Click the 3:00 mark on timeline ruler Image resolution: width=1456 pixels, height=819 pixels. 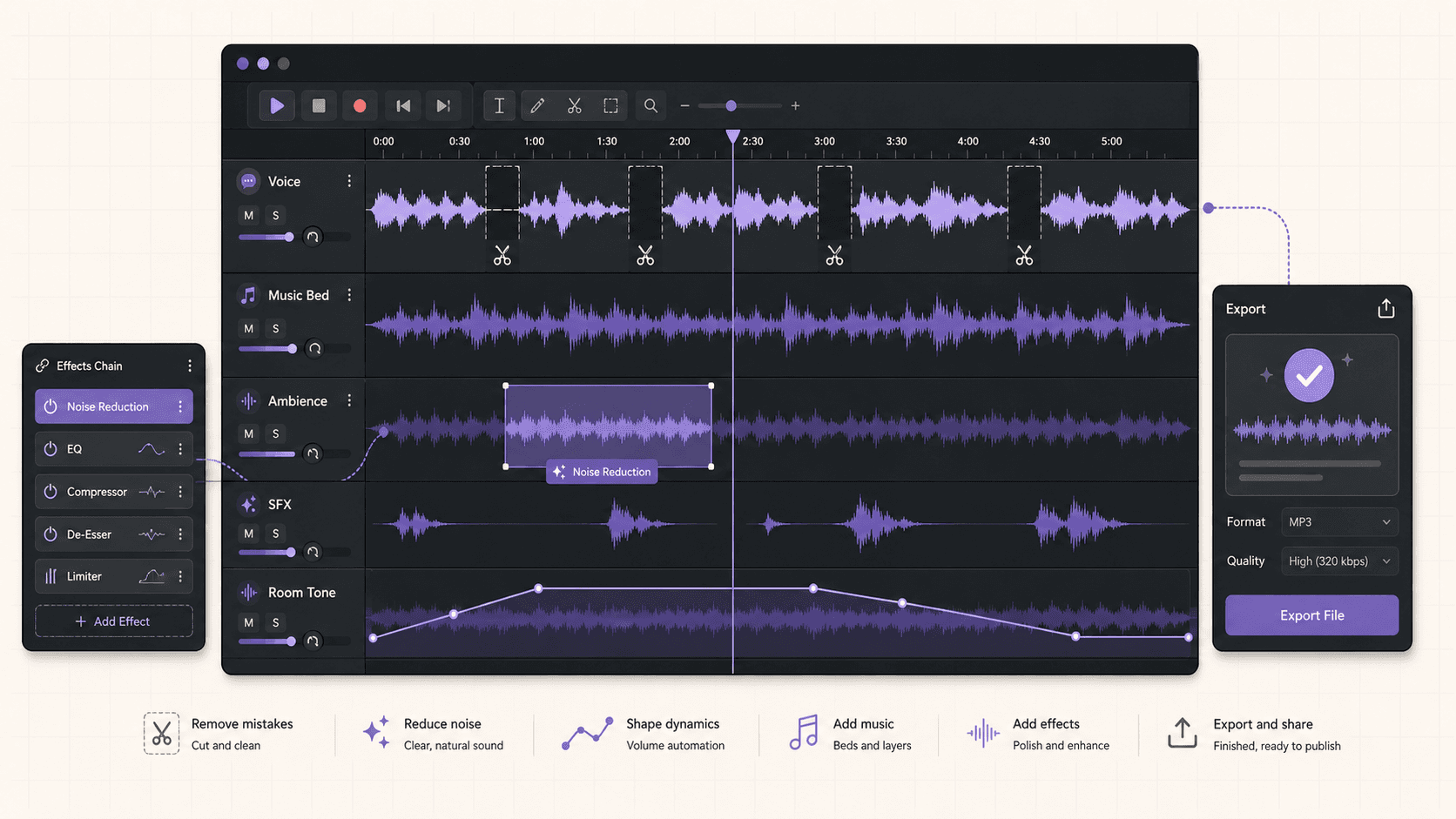click(825, 141)
